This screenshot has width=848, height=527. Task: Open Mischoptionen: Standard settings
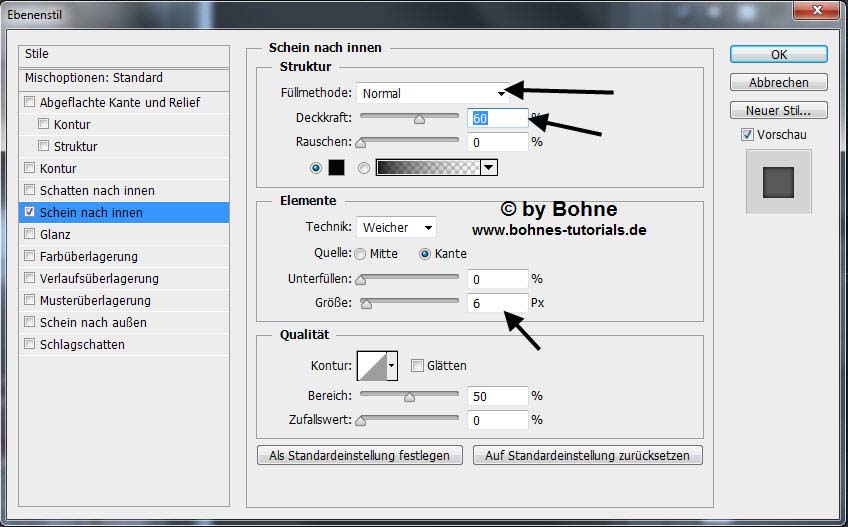tap(94, 78)
